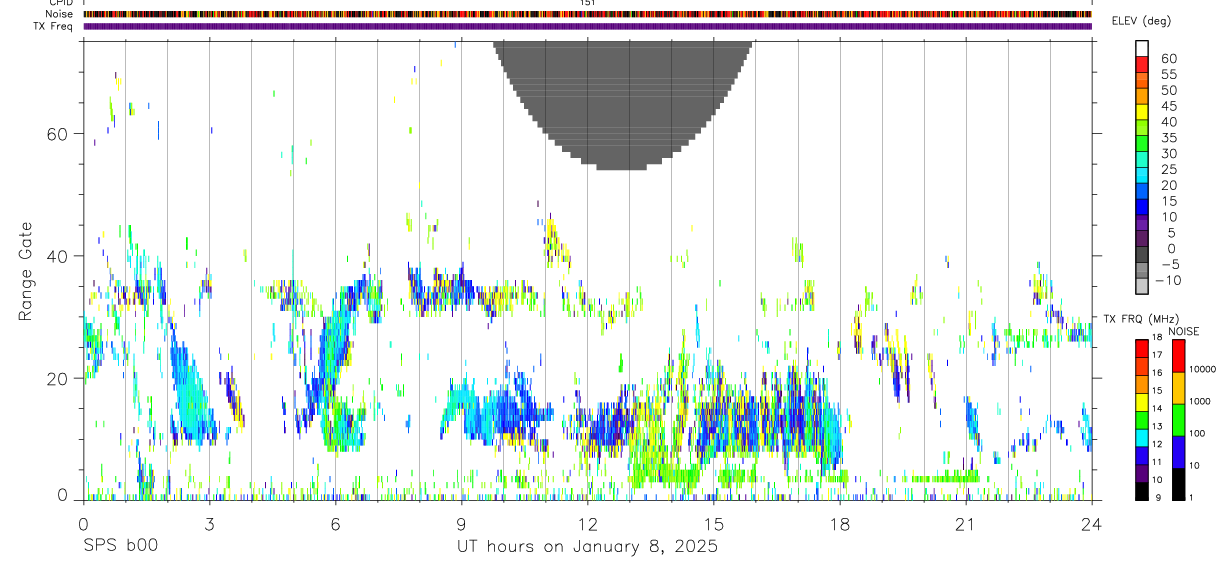Click the Noise color strip above the plot

pyautogui.click(x=587, y=14)
